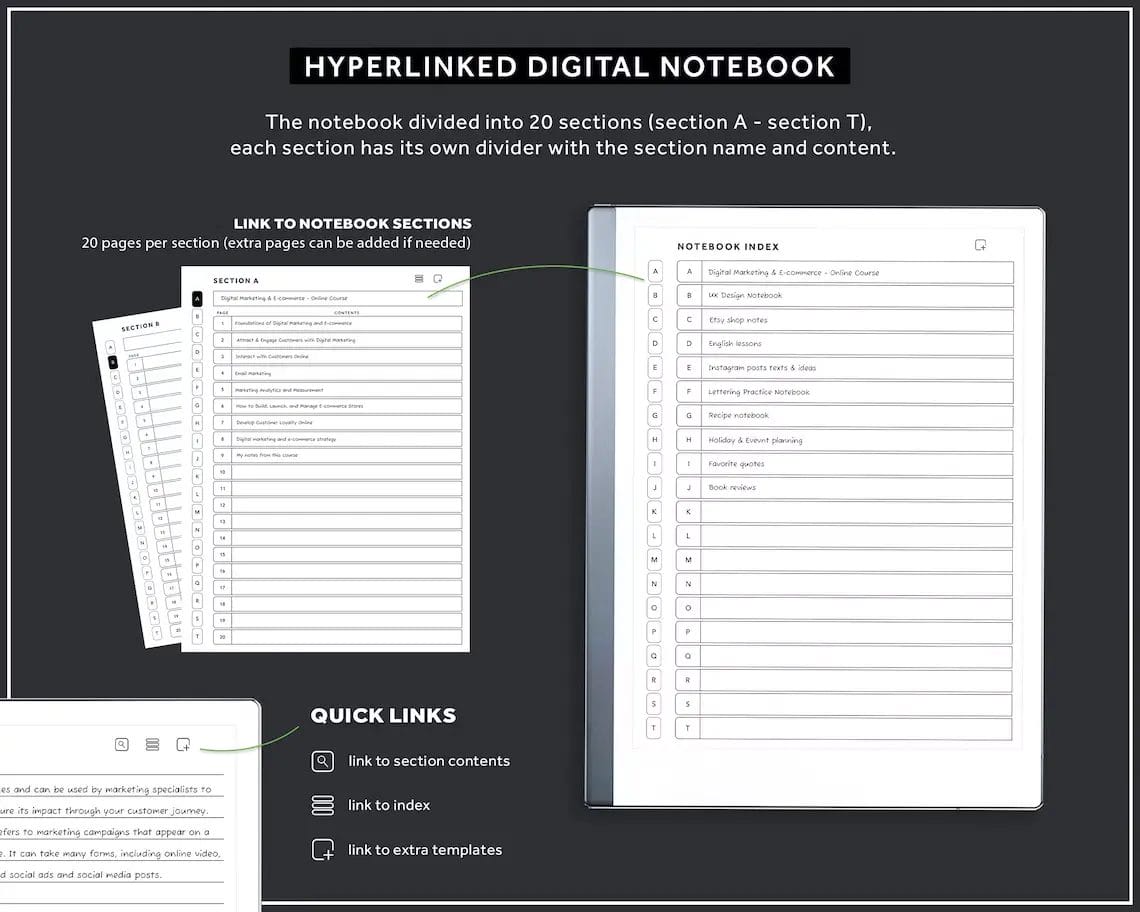Click magnifier icon beside 'link to section contents'
The image size is (1140, 912).
point(322,761)
